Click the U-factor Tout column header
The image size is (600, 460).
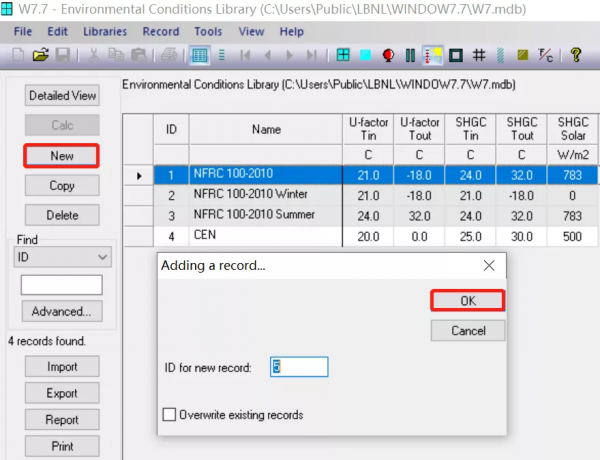419,129
